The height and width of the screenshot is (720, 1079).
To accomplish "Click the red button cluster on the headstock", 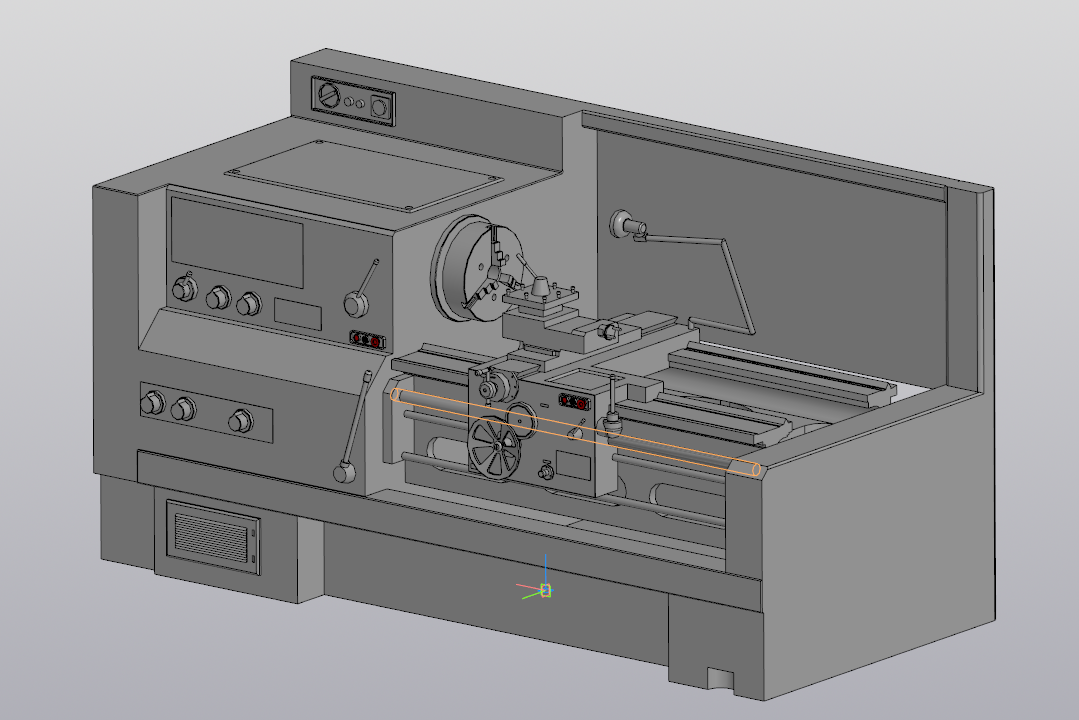I will [366, 339].
